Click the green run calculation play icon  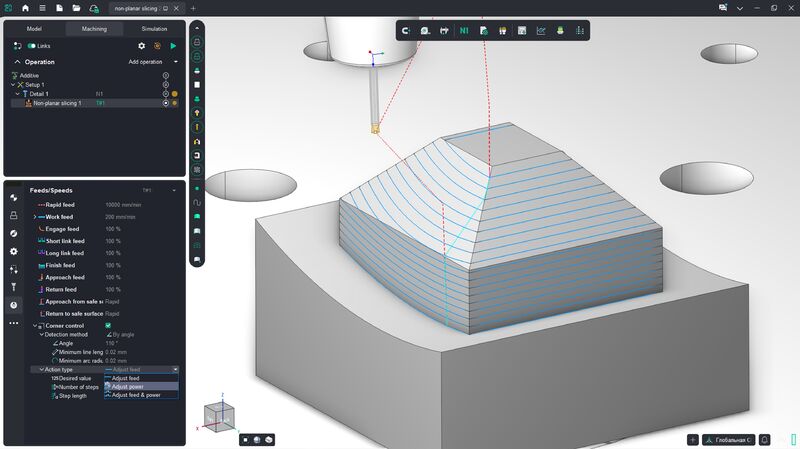coord(173,46)
